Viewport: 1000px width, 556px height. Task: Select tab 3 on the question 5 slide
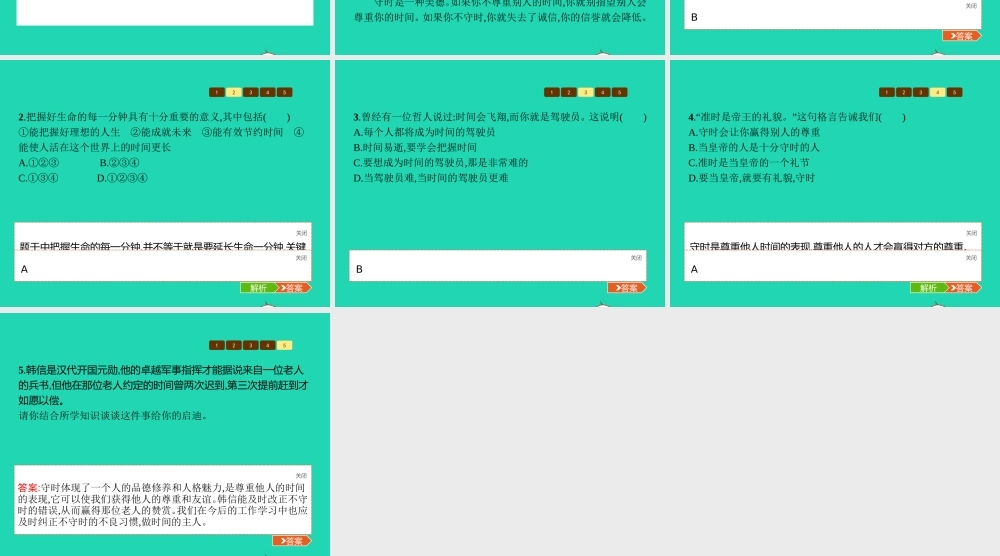click(251, 346)
